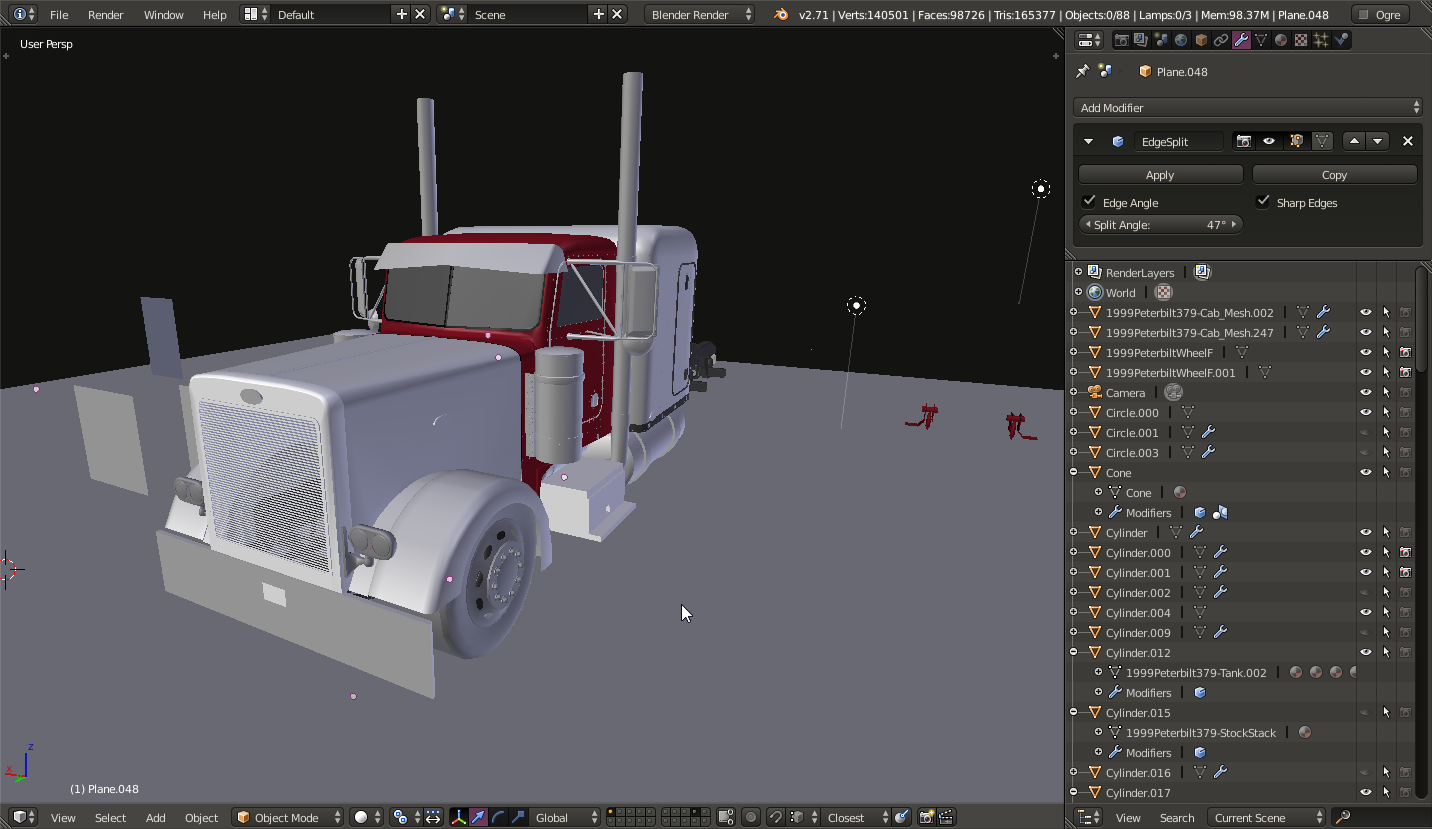This screenshot has height=829, width=1432.
Task: Uncheck the Edge Angle checkbox
Action: 1090,202
